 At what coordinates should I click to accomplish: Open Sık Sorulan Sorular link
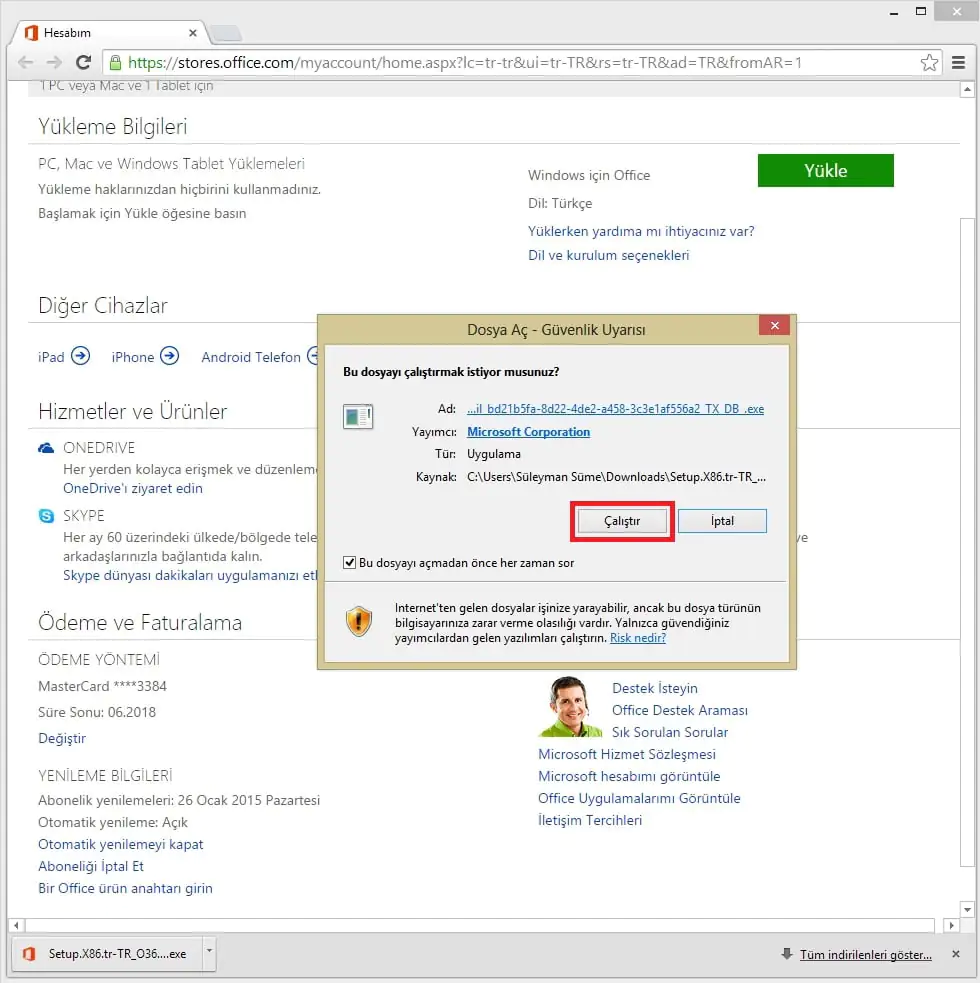tap(670, 732)
